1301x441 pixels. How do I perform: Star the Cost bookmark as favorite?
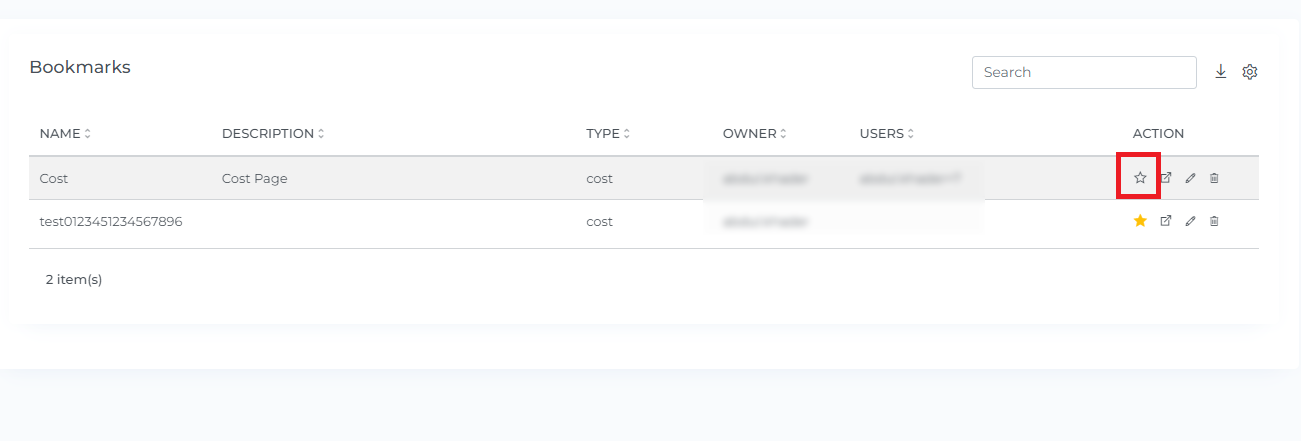pos(1140,178)
